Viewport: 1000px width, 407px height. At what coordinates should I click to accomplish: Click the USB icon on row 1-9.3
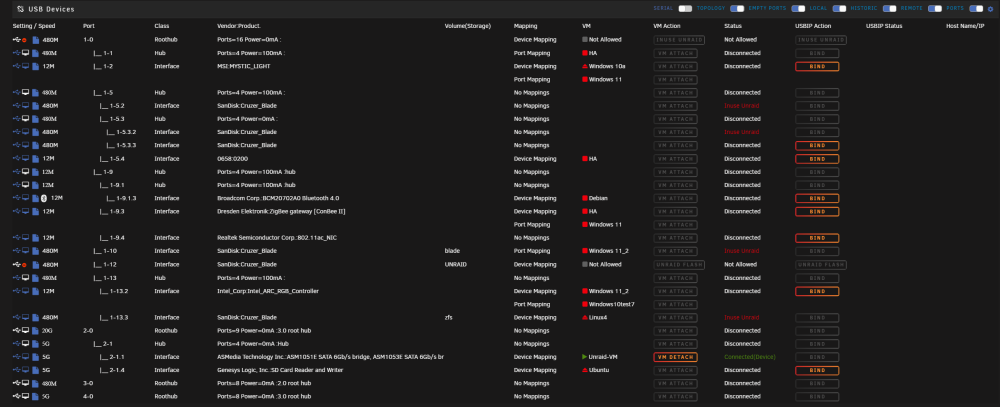coord(16,211)
